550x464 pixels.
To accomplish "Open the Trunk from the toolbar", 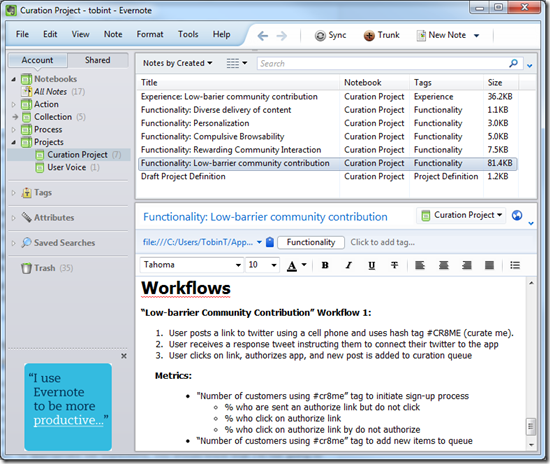I will 382,35.
